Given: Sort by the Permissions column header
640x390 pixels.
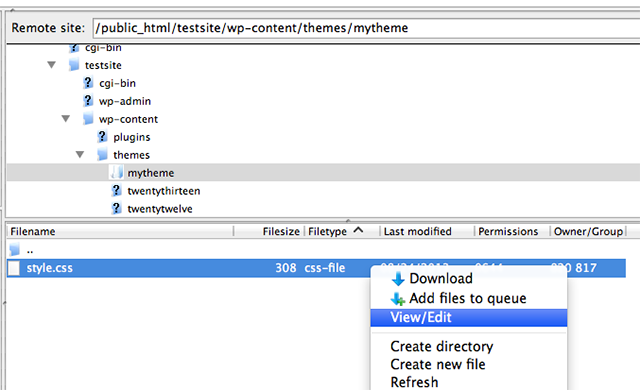Looking at the screenshot, I should click(x=508, y=231).
